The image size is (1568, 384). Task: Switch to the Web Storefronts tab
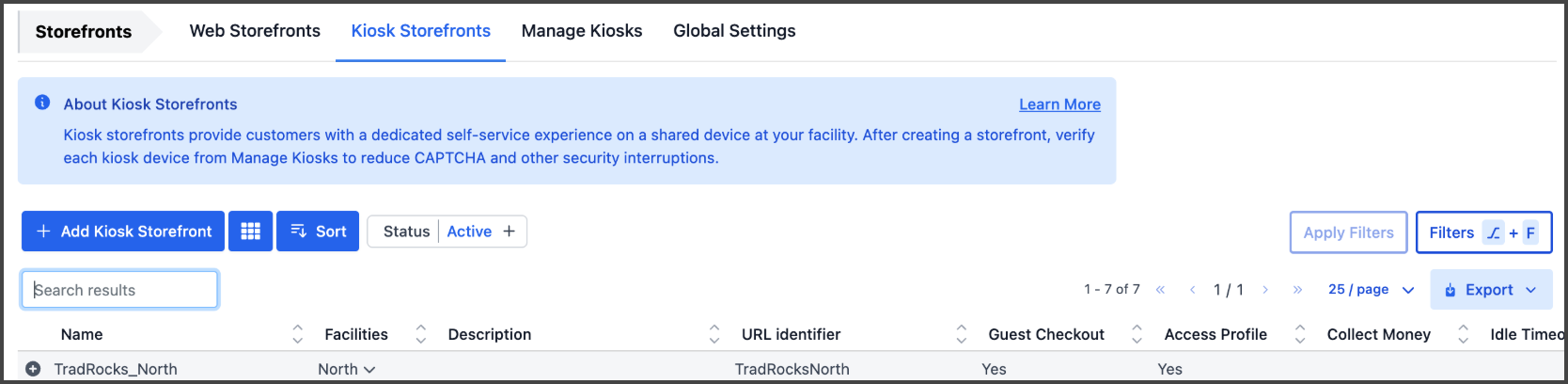click(x=255, y=31)
